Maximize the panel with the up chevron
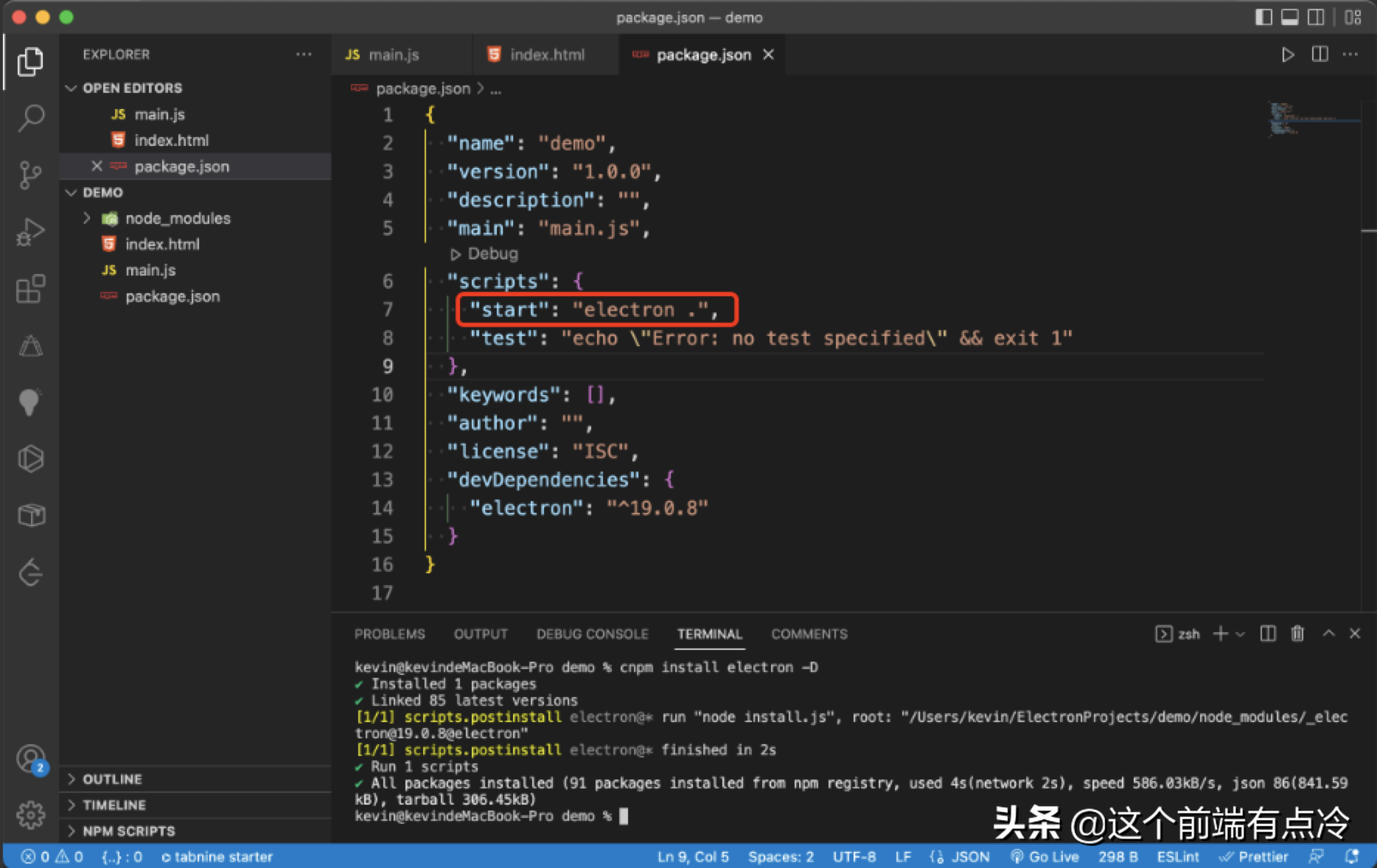Image resolution: width=1377 pixels, height=868 pixels. coord(1328,634)
